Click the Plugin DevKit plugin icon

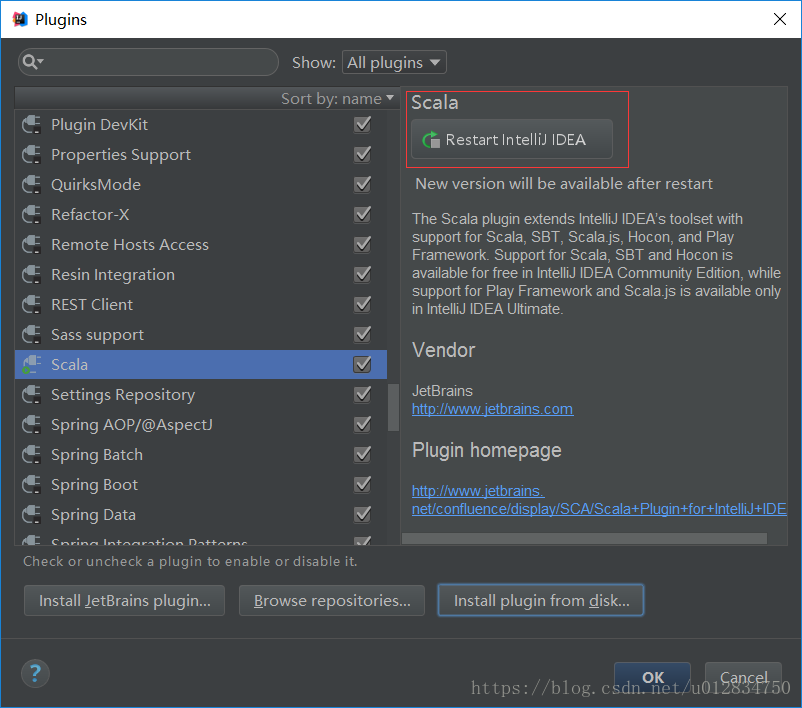tap(32, 124)
